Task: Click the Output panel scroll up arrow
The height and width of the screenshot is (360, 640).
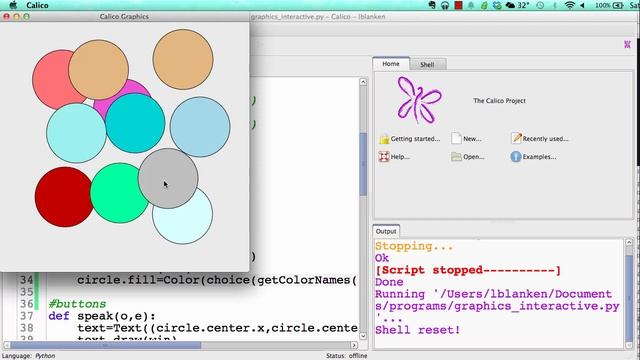Action: [629, 243]
